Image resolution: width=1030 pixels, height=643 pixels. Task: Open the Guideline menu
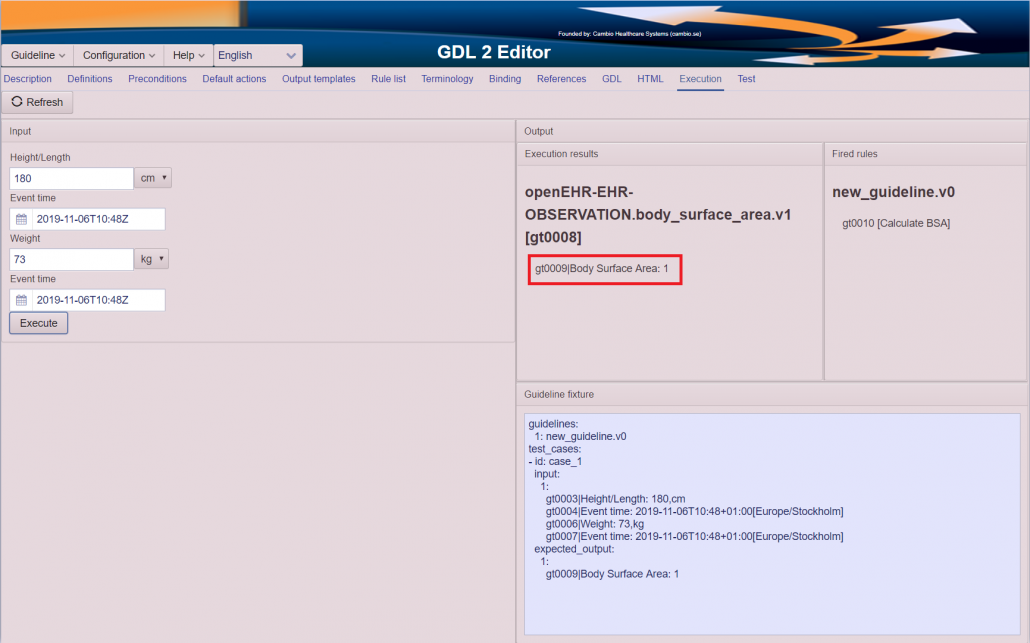click(x=36, y=55)
